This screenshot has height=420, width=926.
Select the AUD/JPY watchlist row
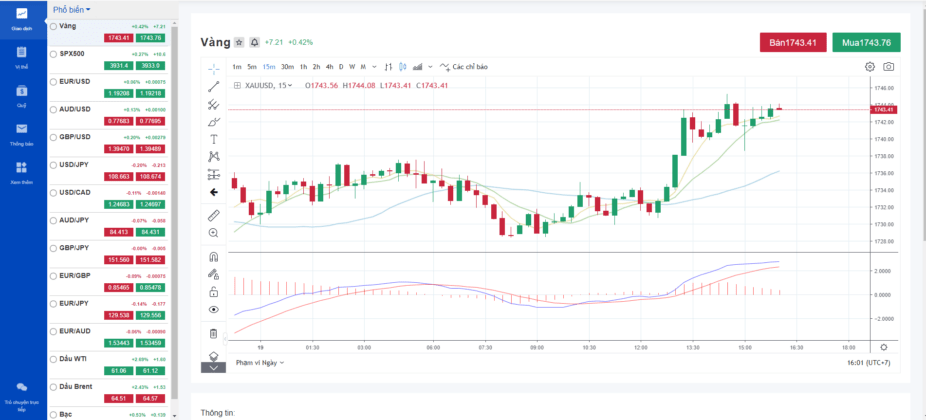[x=108, y=226]
